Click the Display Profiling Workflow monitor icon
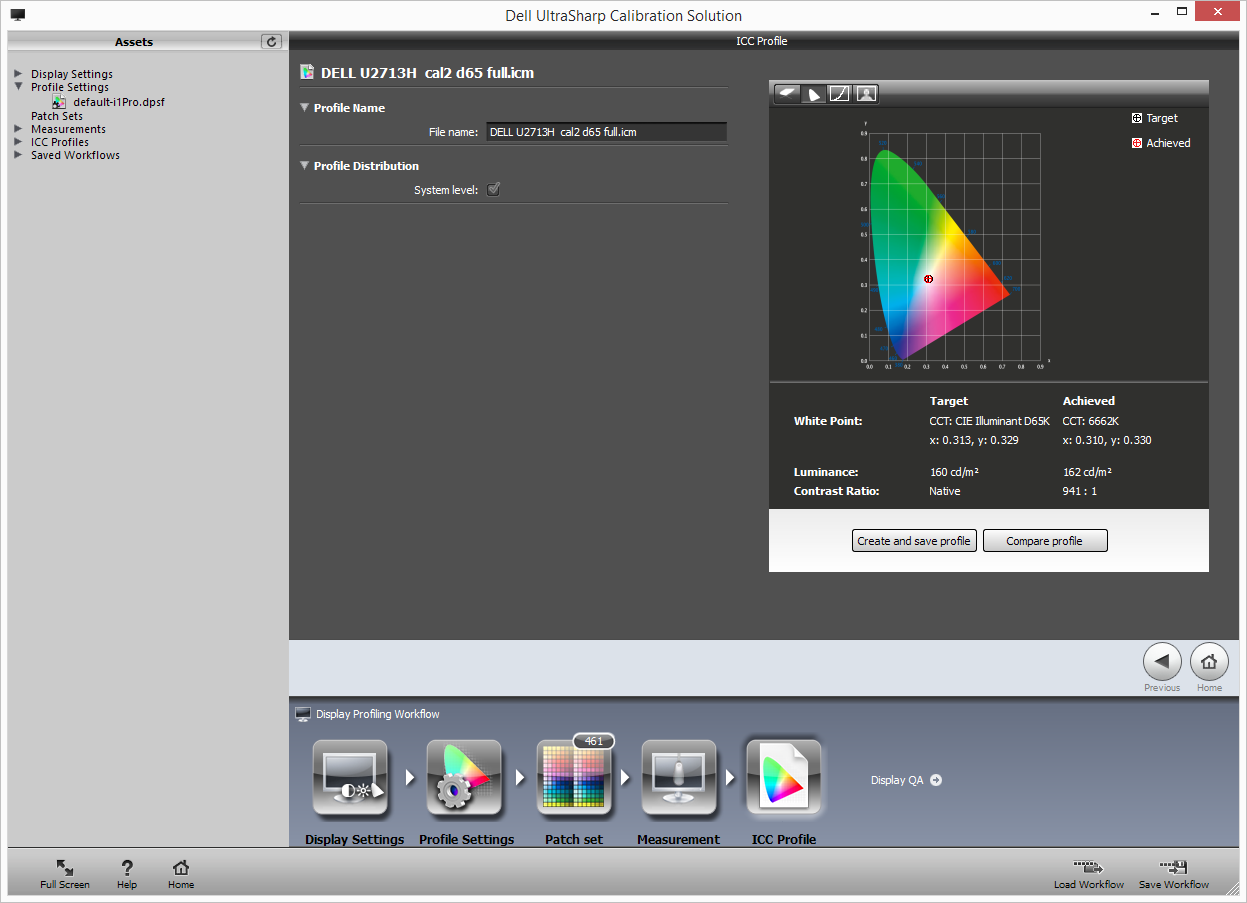Screen dimensions: 1247x903 pyautogui.click(x=303, y=714)
